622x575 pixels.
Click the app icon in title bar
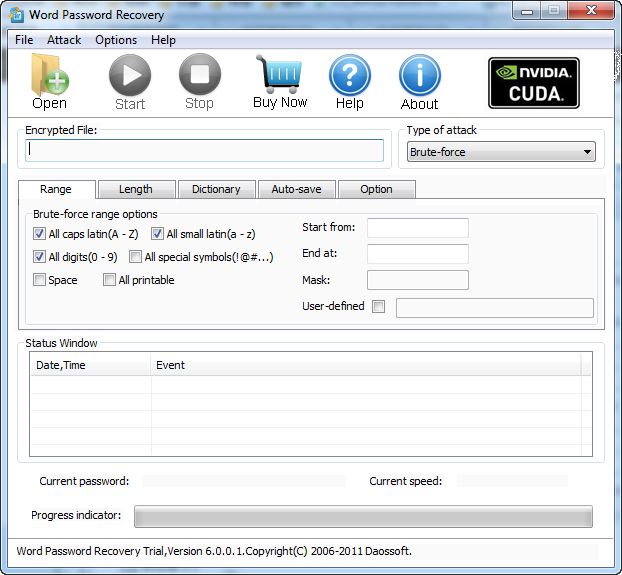click(16, 15)
